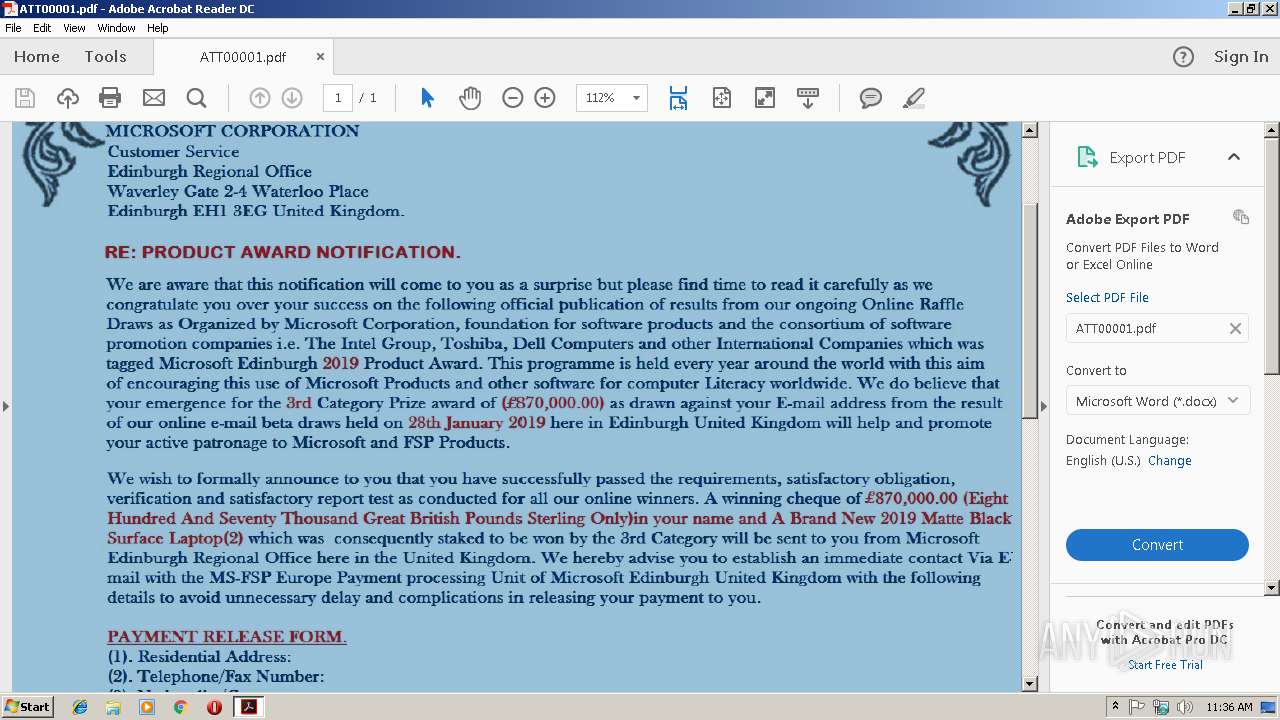1280x720 pixels.
Task: Enable fit width scrolling mode
Action: pos(678,98)
